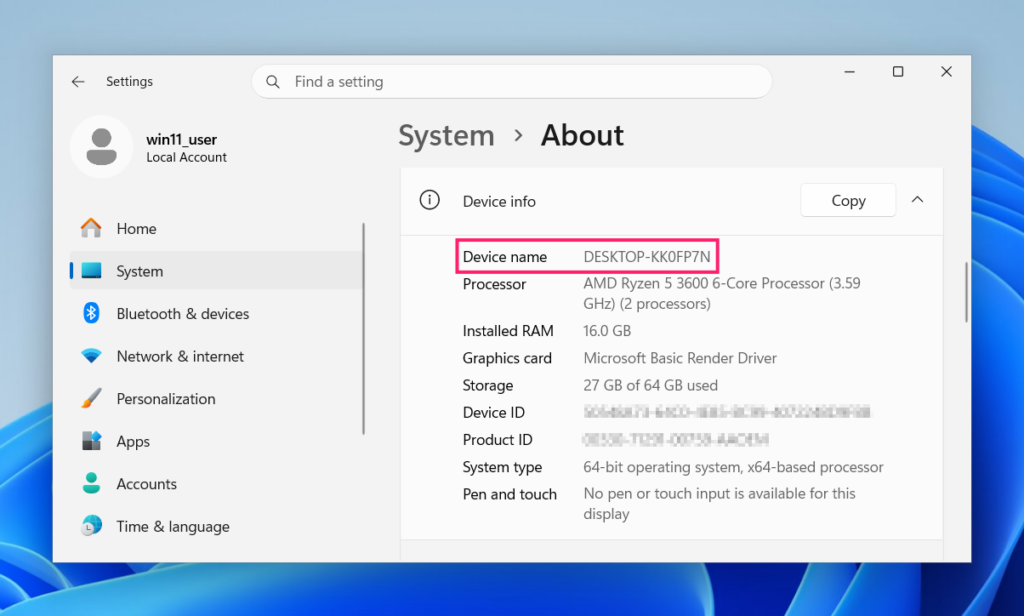Click the Device ID label

pos(493,412)
